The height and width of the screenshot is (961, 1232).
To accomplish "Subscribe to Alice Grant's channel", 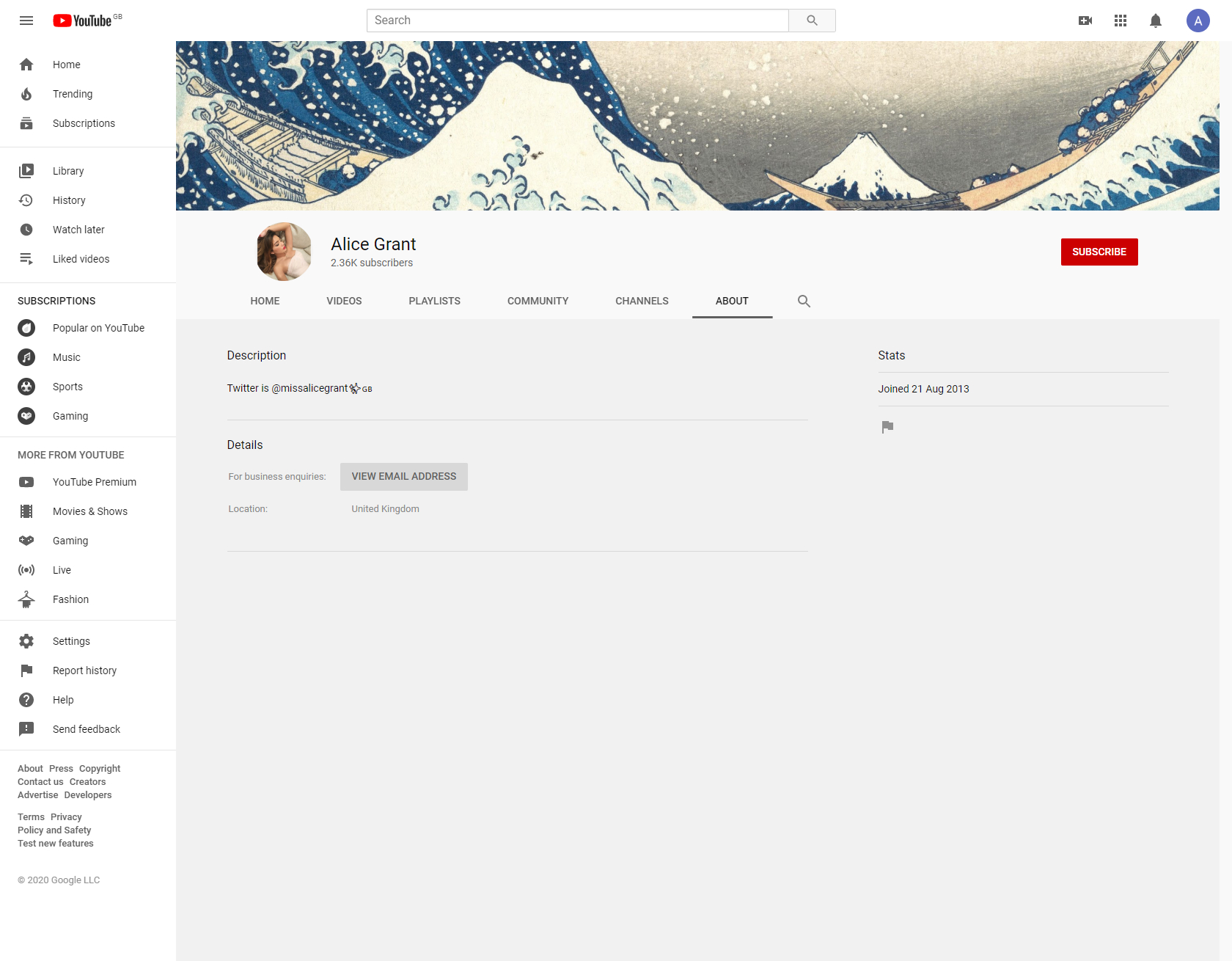I will (1099, 252).
